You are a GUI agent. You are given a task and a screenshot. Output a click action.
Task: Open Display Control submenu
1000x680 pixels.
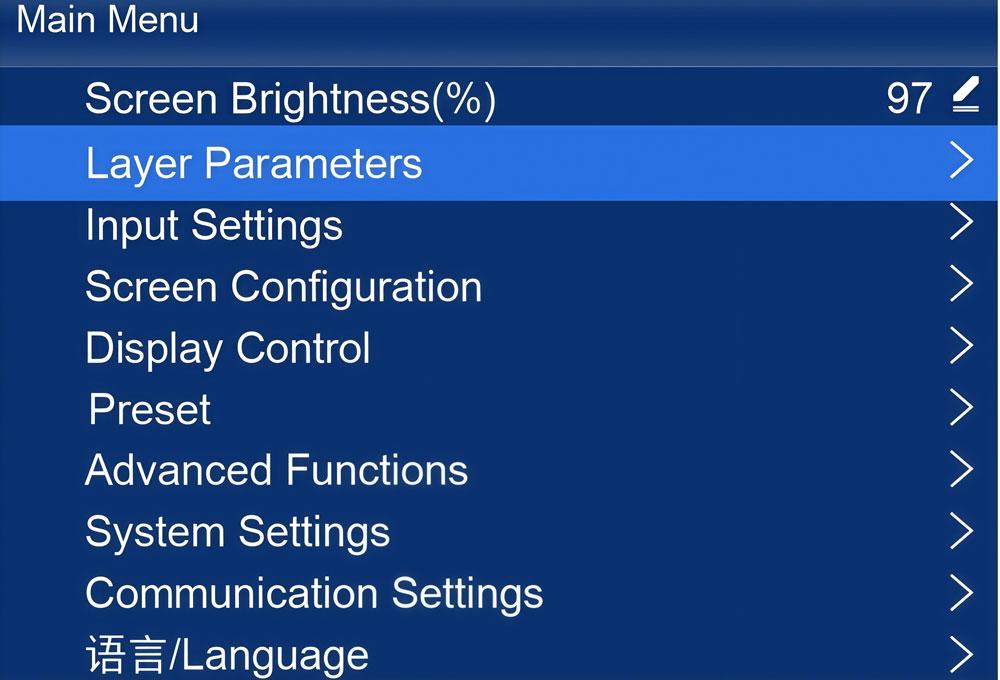(228, 348)
